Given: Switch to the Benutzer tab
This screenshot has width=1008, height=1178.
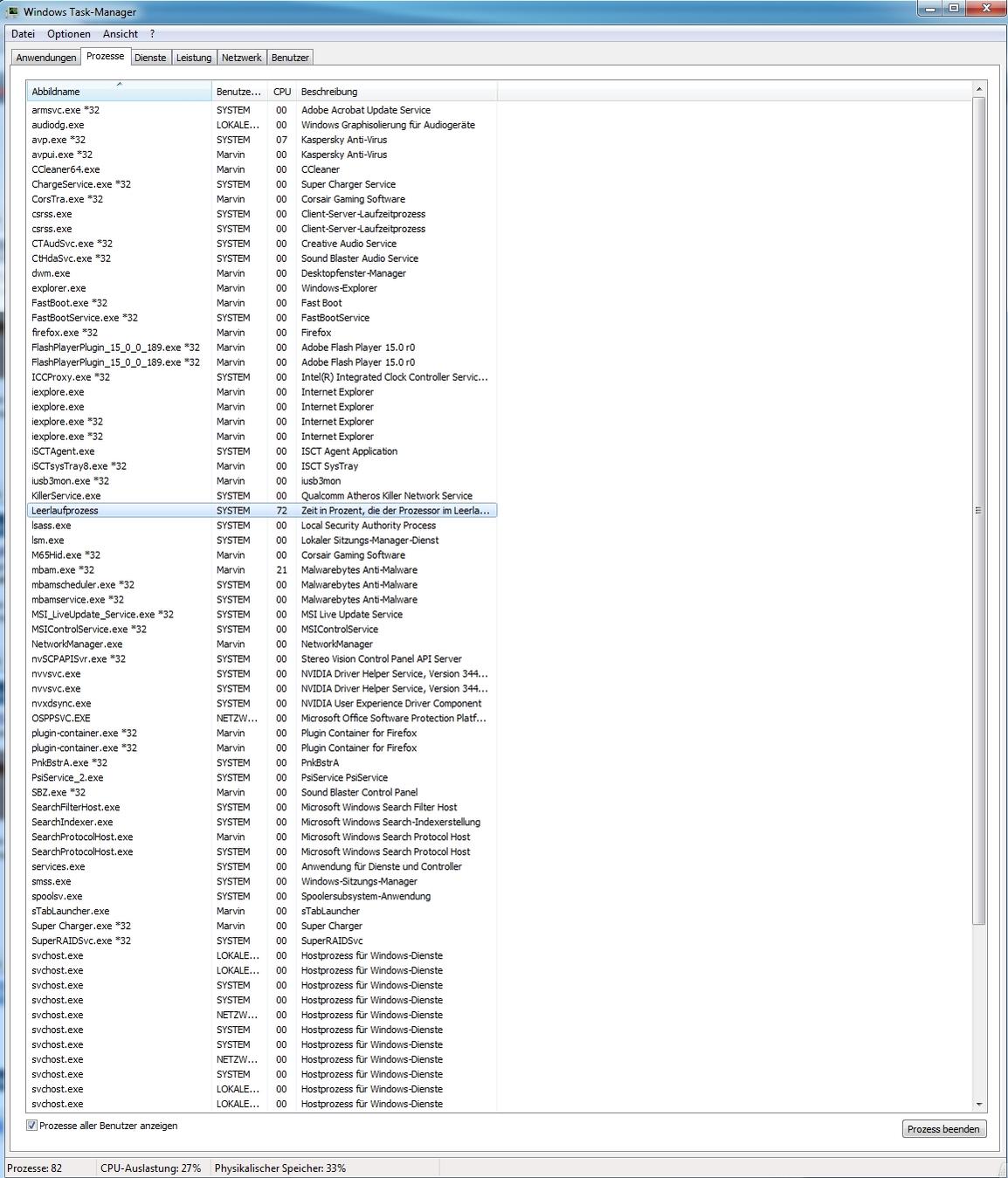Looking at the screenshot, I should [290, 58].
